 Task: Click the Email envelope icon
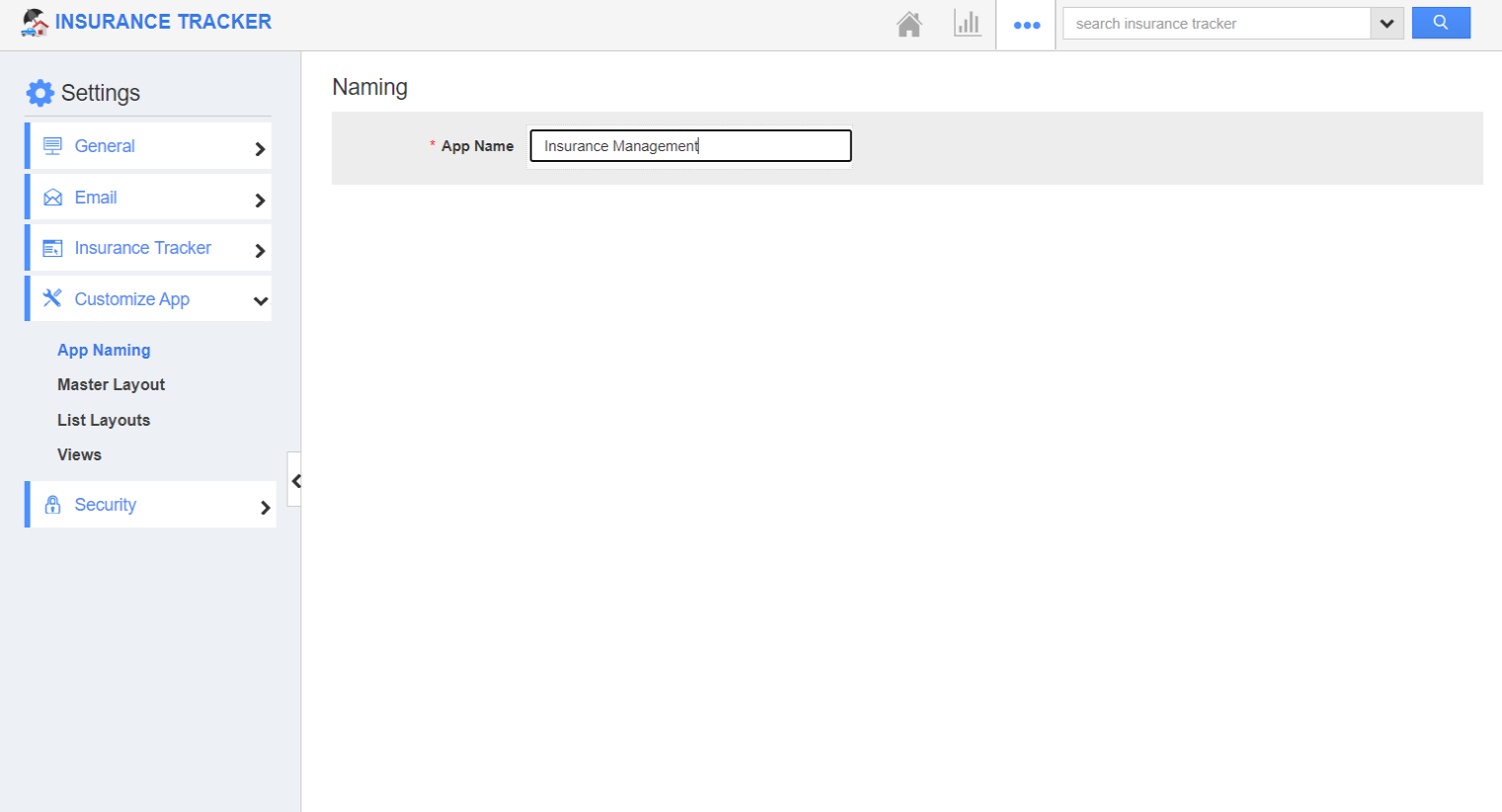52,198
